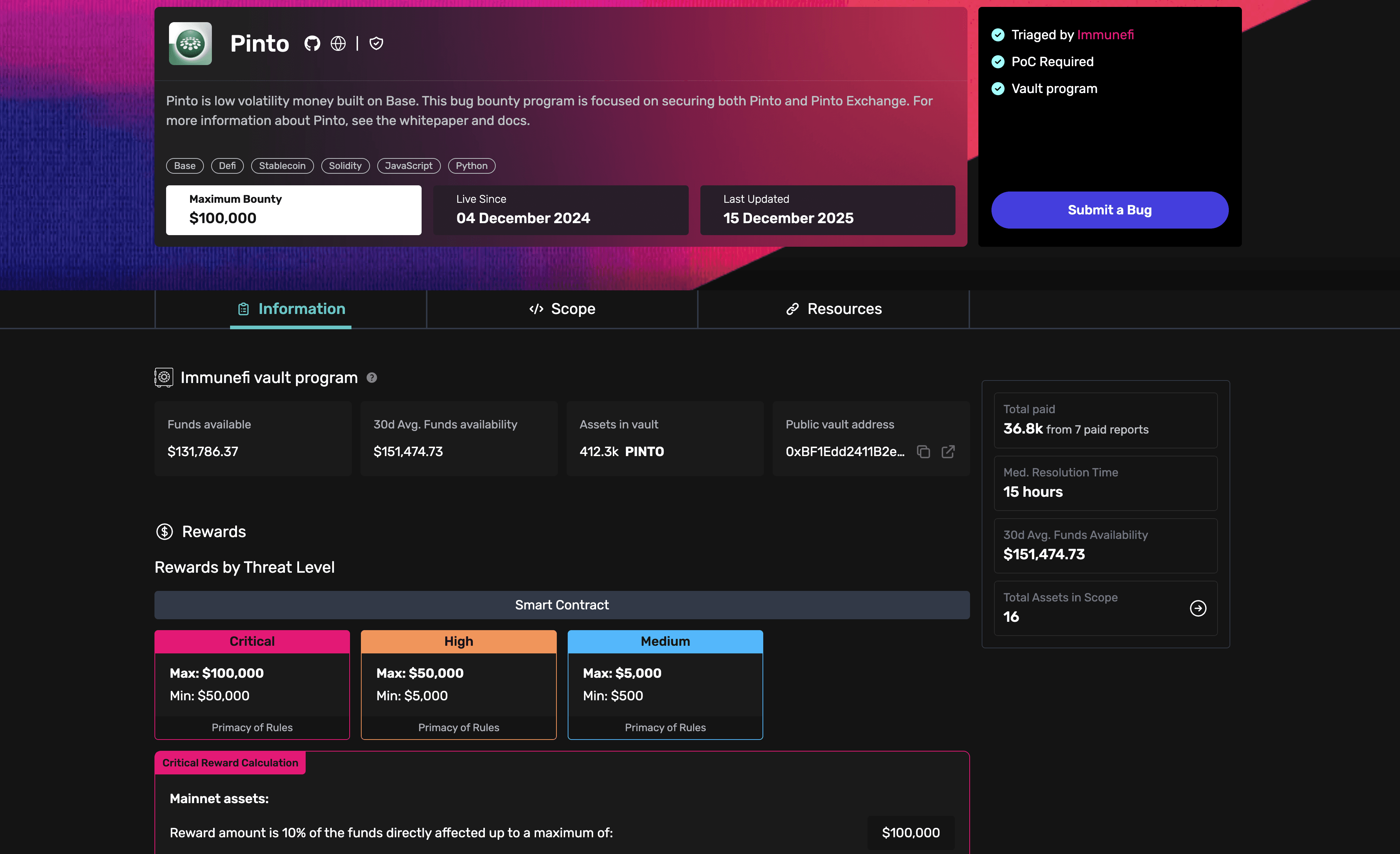Click the vault program help question mark

click(371, 378)
